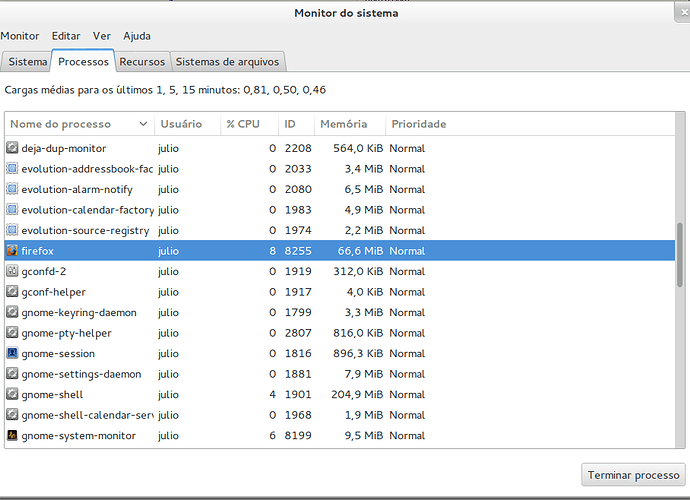The height and width of the screenshot is (500, 690).
Task: Select the Processos tab
Action: coord(83,61)
